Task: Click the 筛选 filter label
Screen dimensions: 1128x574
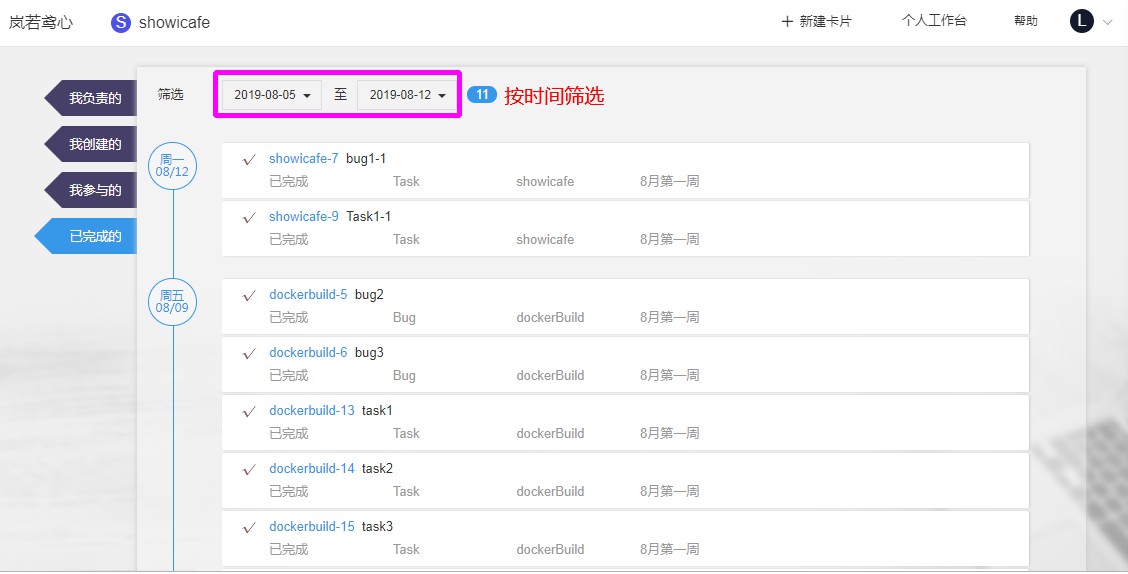Action: coord(171,94)
